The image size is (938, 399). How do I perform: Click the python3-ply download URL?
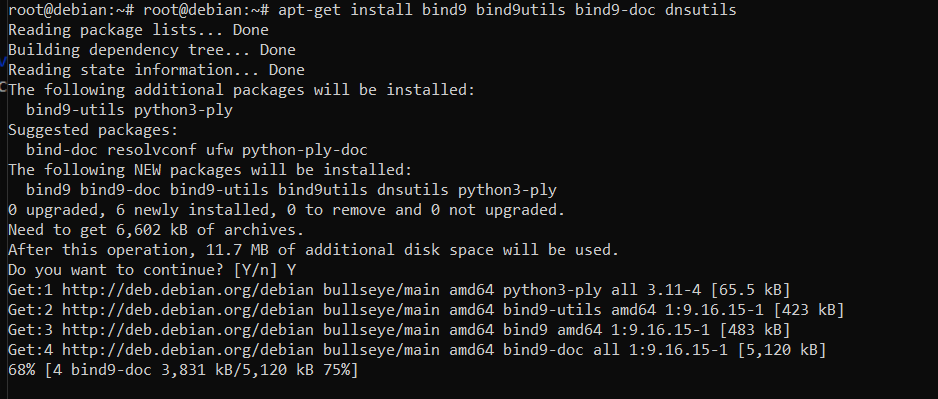click(188, 290)
